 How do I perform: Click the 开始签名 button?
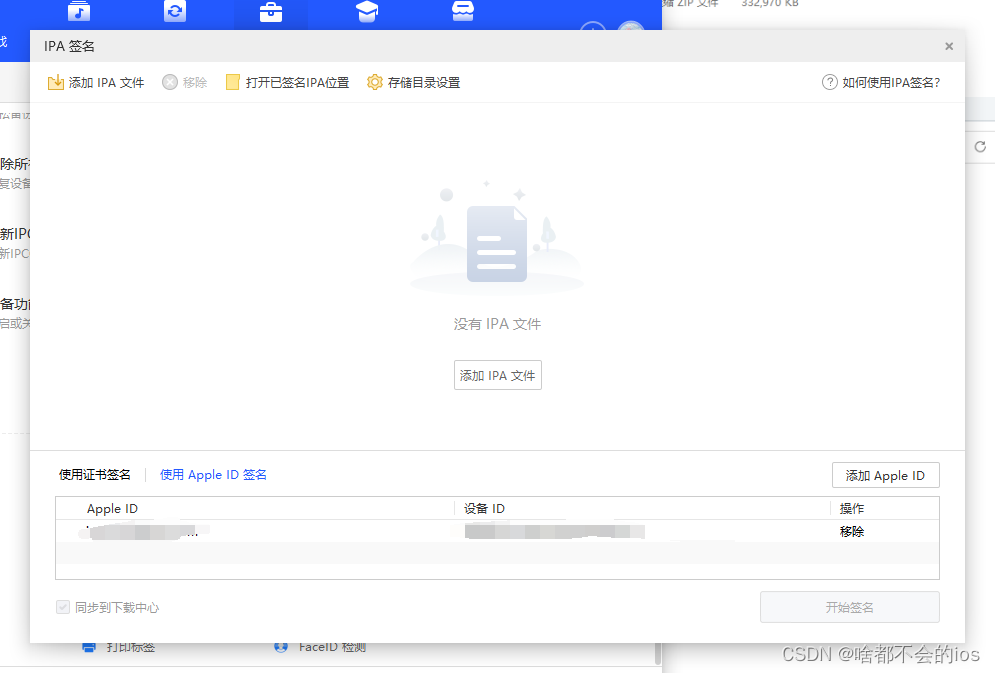pyautogui.click(x=850, y=607)
